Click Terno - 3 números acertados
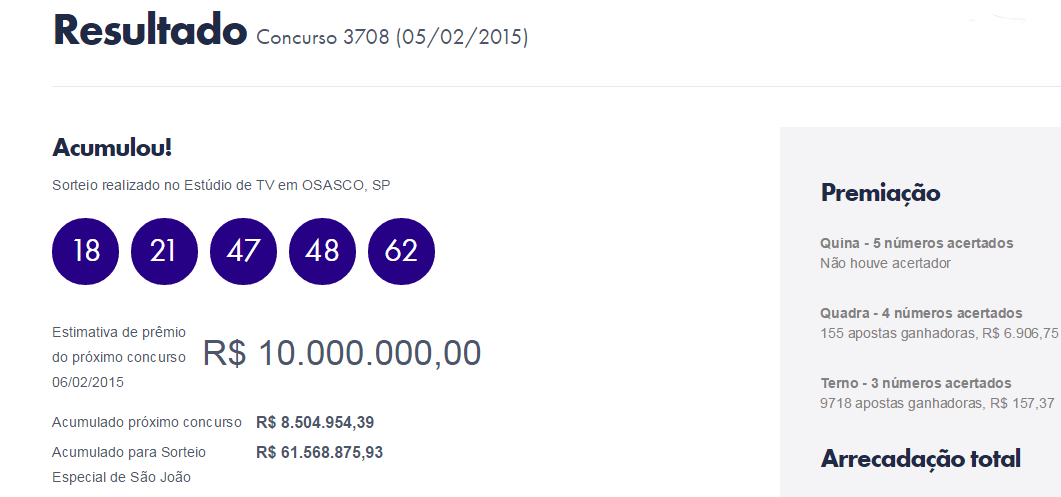 [x=916, y=383]
